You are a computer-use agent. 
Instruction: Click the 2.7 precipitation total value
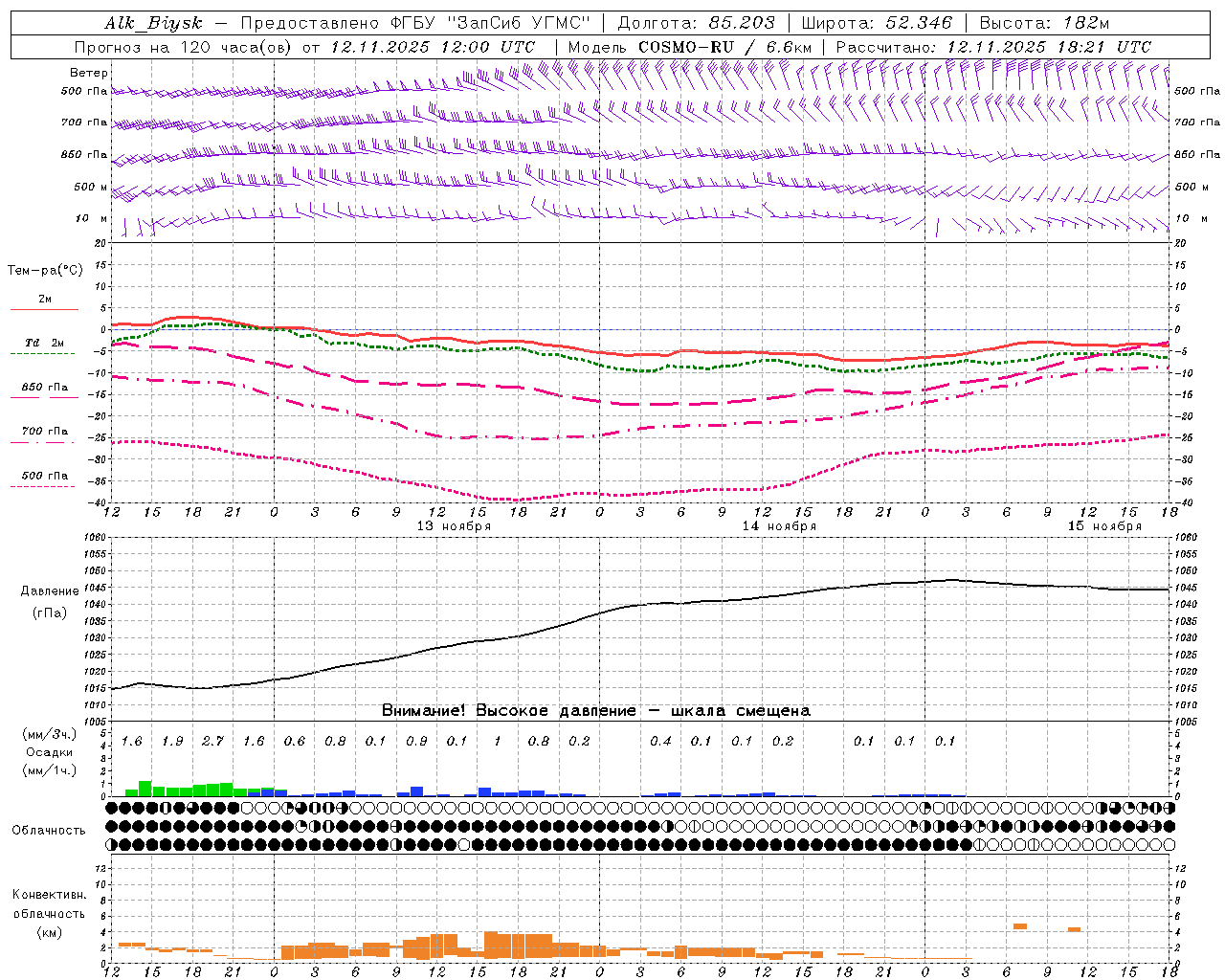tap(212, 741)
